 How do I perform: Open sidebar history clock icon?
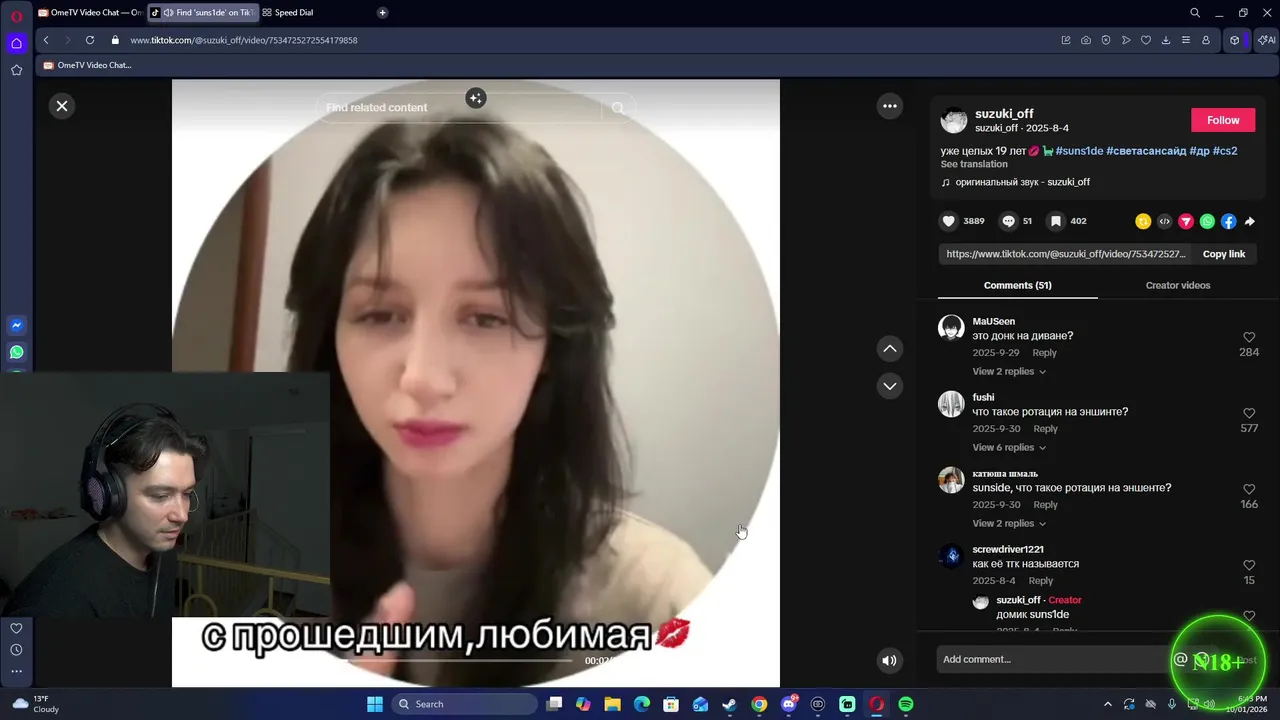click(16, 650)
